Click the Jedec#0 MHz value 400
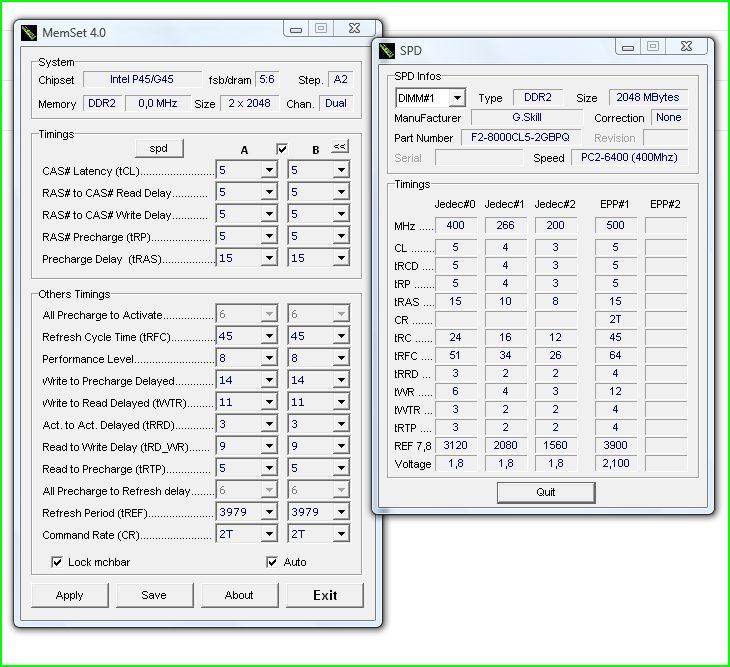 [455, 225]
